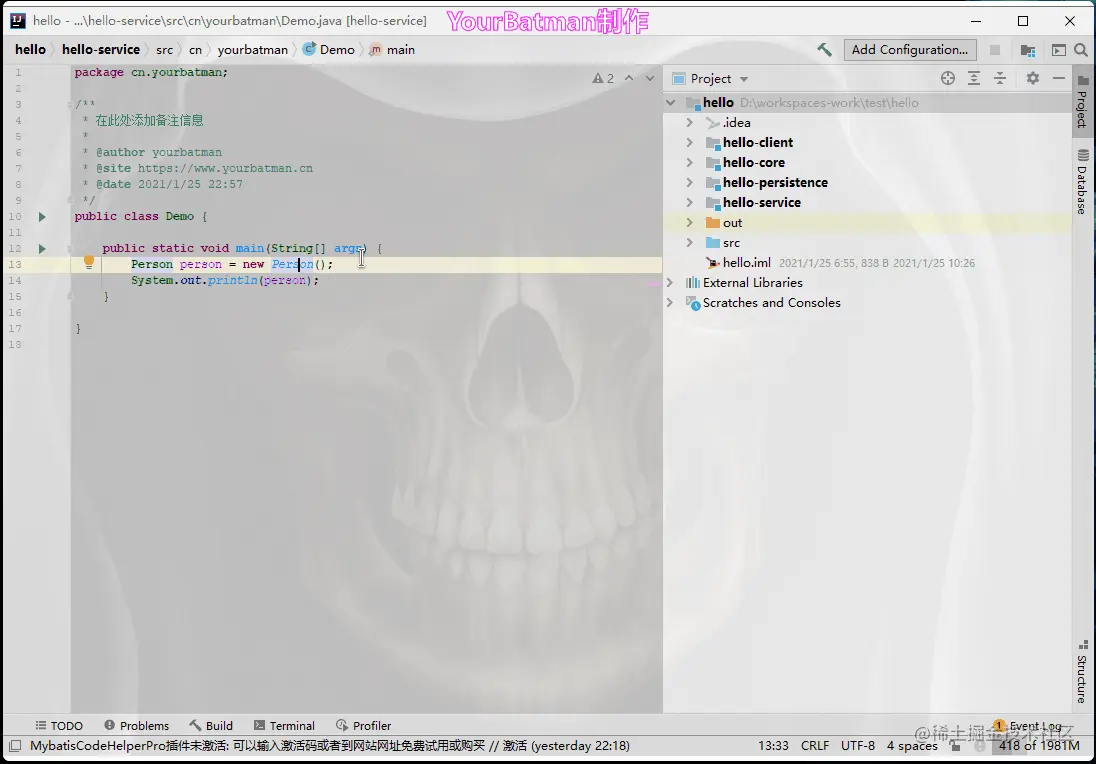Click caret position 13:33 indicator

pyautogui.click(x=773, y=746)
